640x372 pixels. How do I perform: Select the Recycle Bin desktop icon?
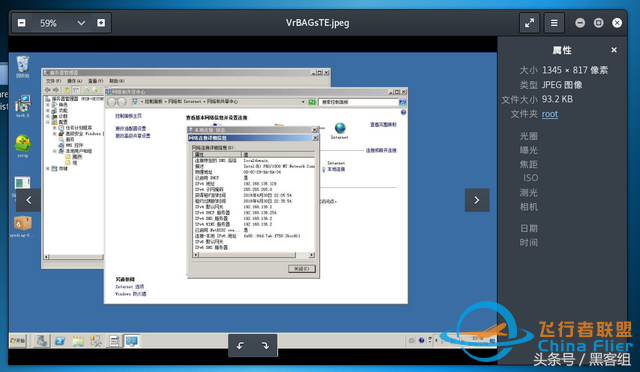[22, 67]
